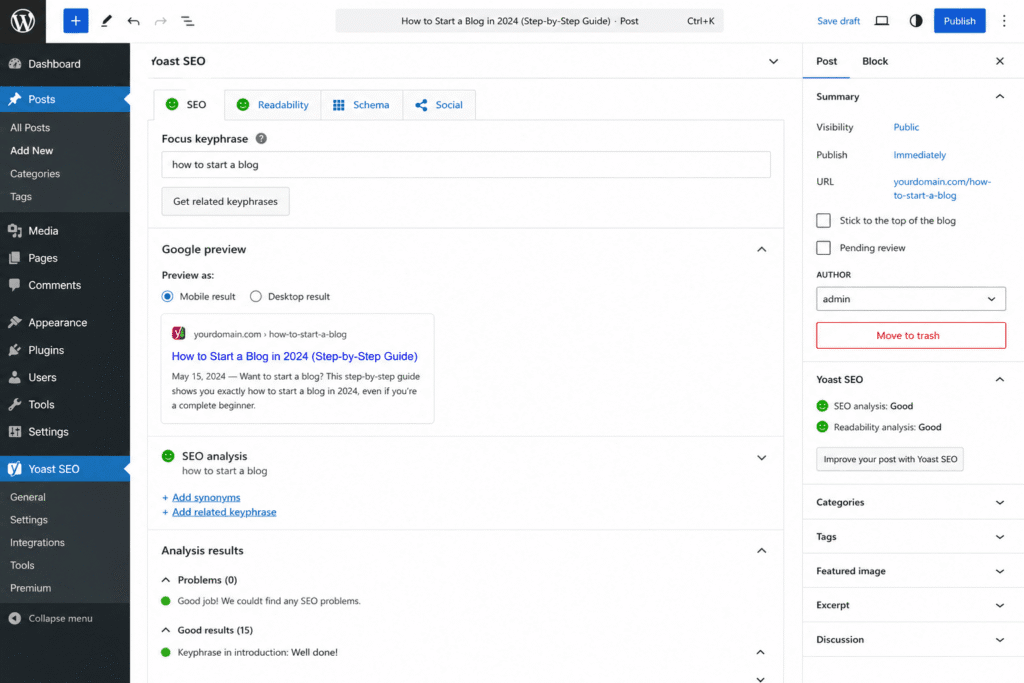Image resolution: width=1024 pixels, height=683 pixels.
Task: Check Stick to the top of the blog
Action: tap(824, 221)
